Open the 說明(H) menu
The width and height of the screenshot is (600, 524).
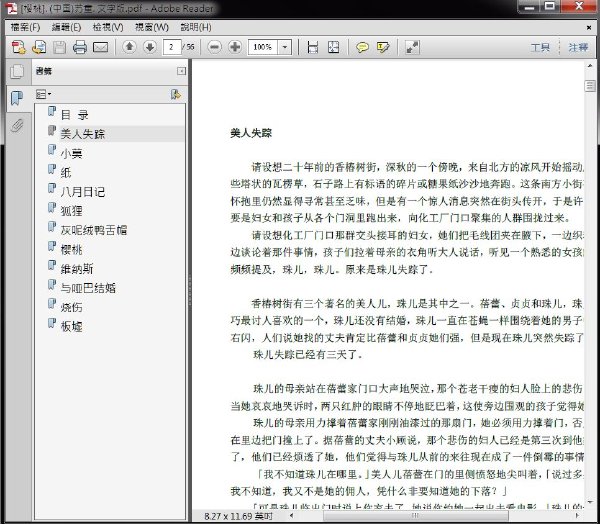196,27
